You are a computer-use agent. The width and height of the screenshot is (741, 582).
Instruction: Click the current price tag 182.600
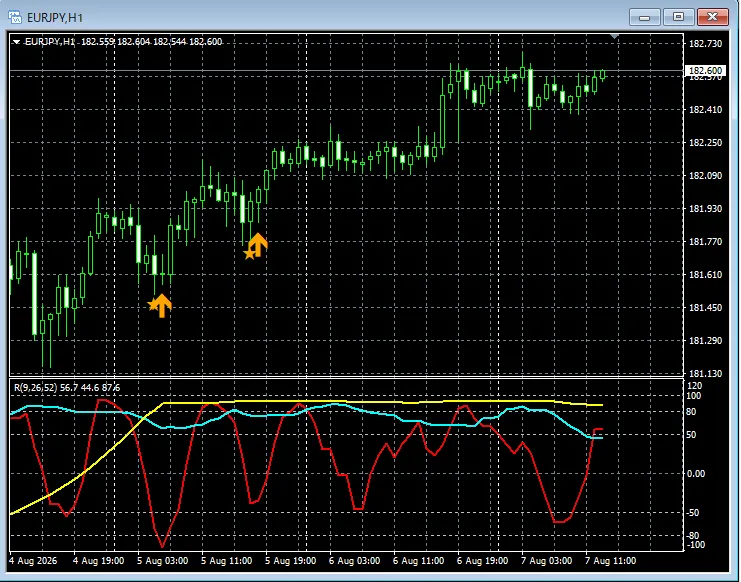coord(705,71)
